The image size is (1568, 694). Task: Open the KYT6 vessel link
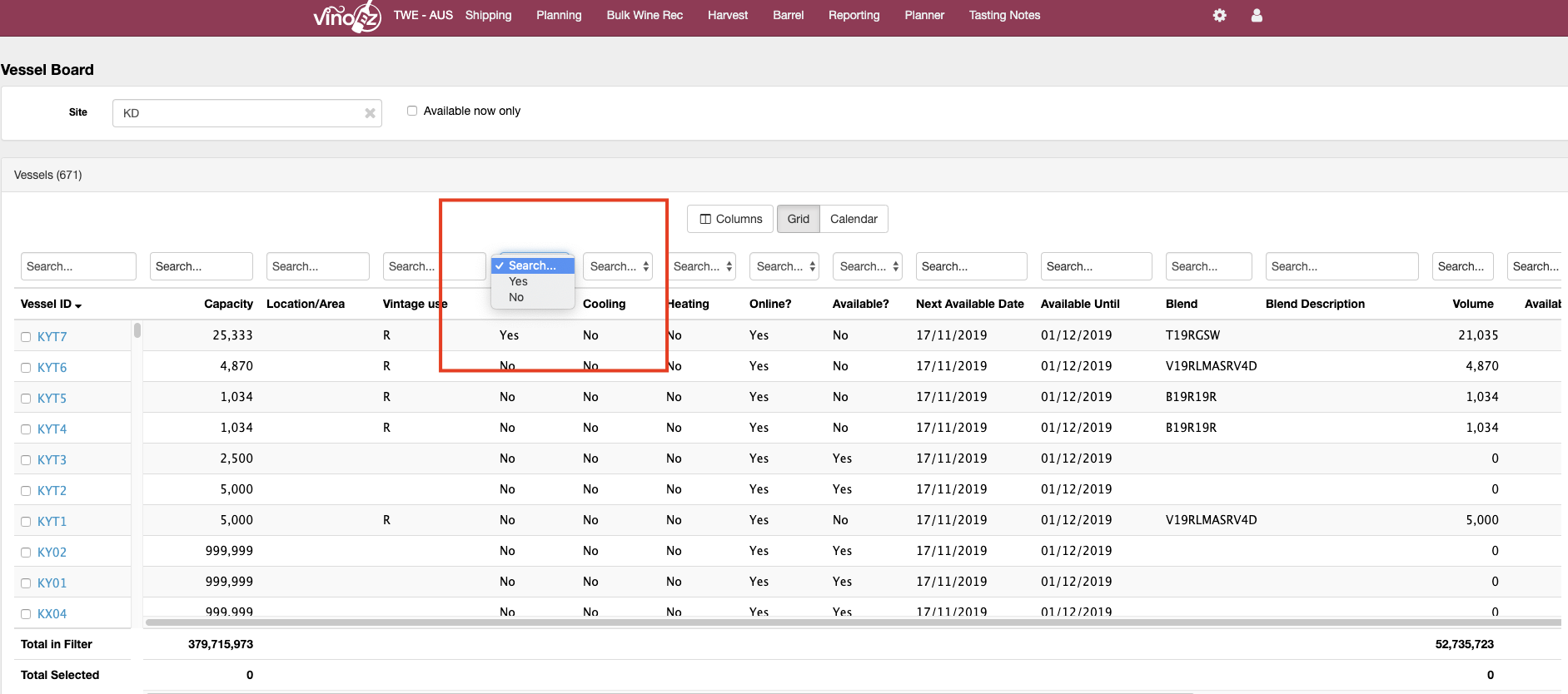pyautogui.click(x=52, y=368)
